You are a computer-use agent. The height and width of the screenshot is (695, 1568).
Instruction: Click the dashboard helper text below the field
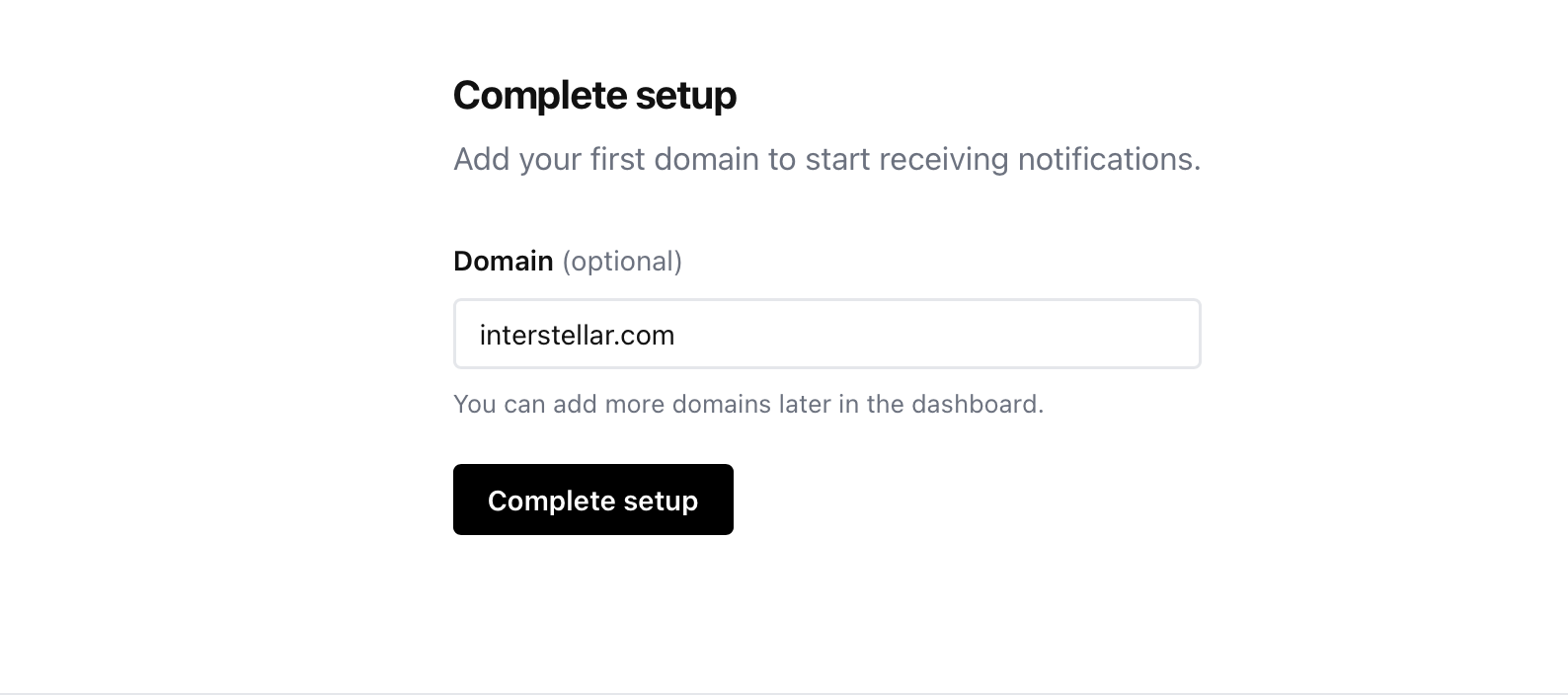747,404
